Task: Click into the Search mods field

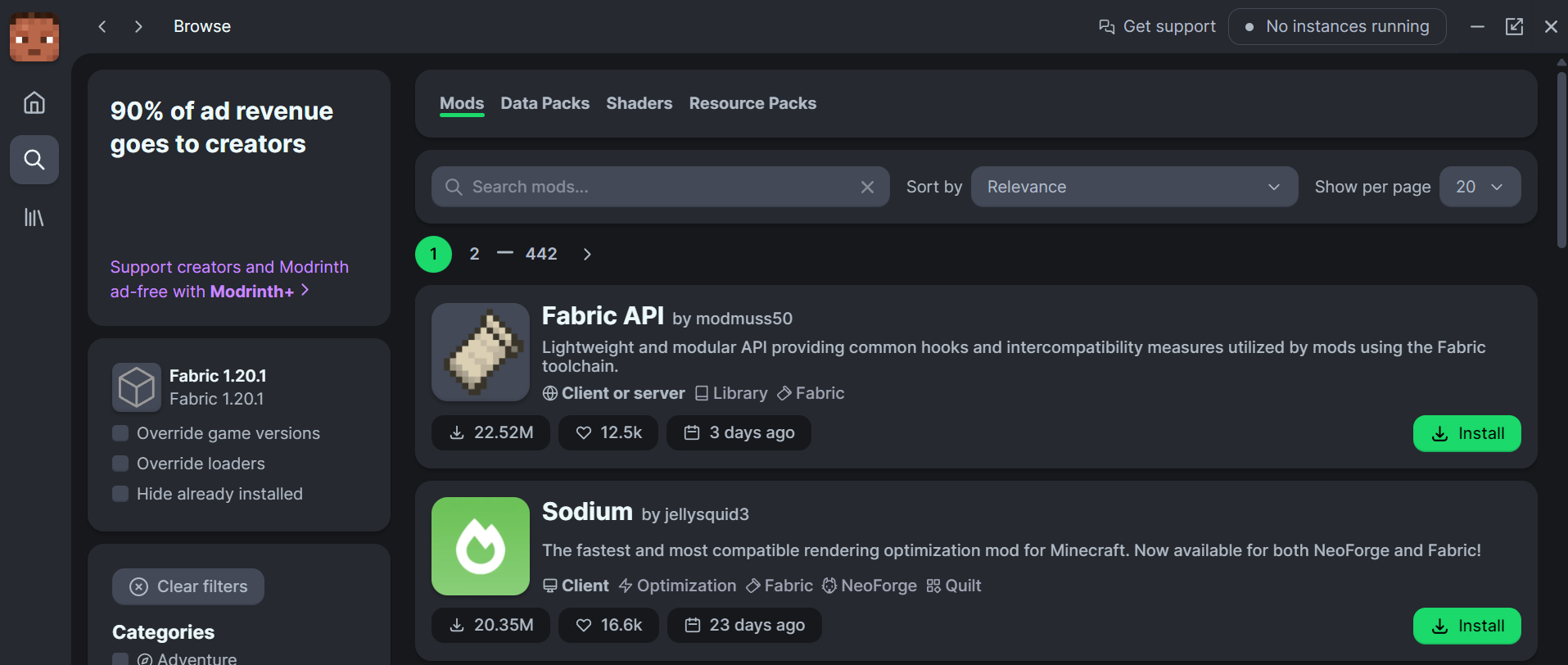Action: pyautogui.click(x=661, y=187)
